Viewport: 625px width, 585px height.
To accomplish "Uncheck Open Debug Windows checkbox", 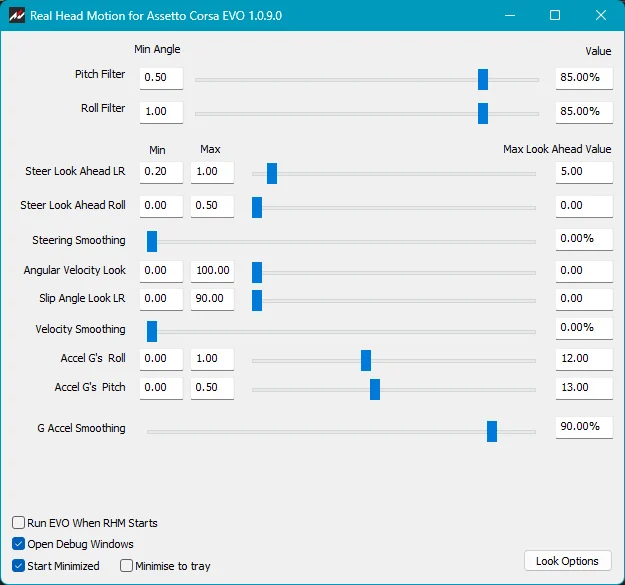I will tap(18, 544).
